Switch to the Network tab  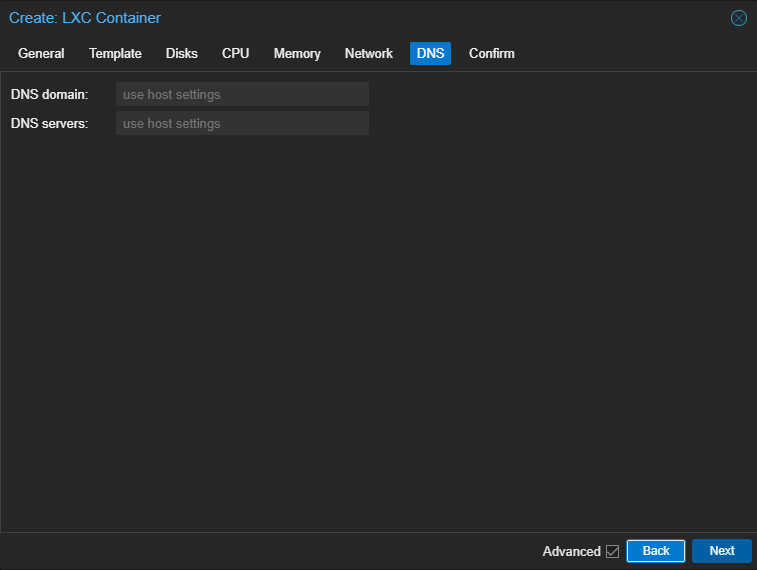[x=368, y=53]
